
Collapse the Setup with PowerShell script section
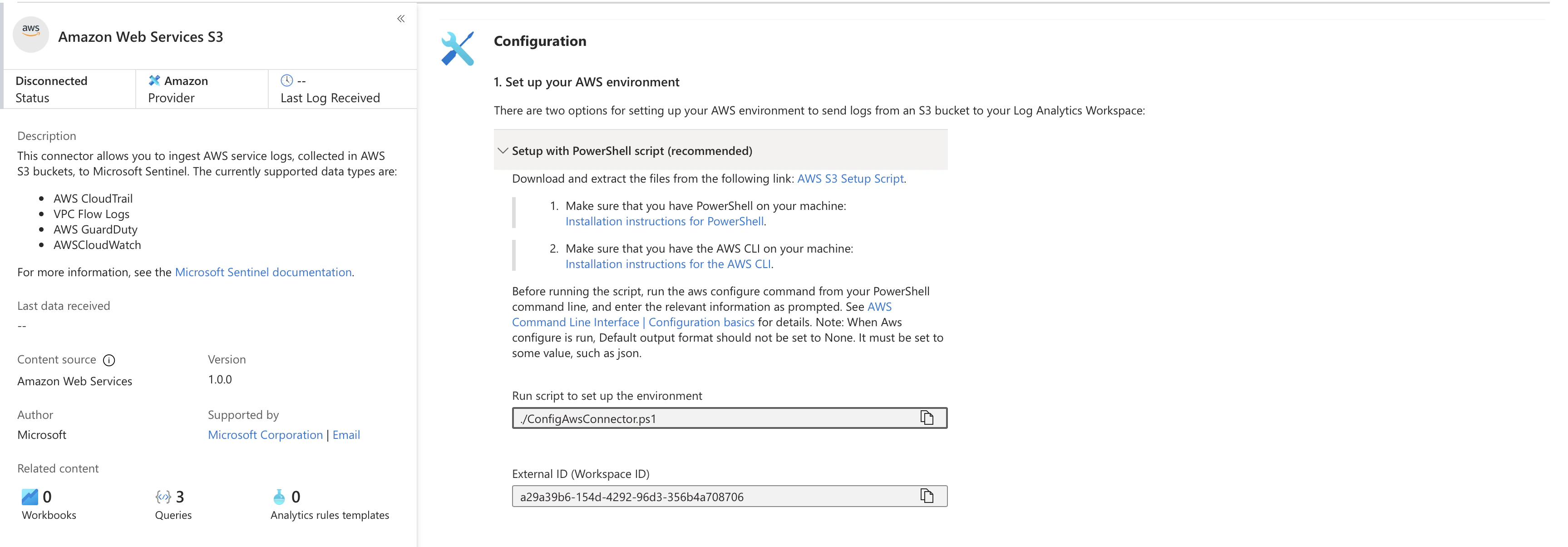(503, 150)
